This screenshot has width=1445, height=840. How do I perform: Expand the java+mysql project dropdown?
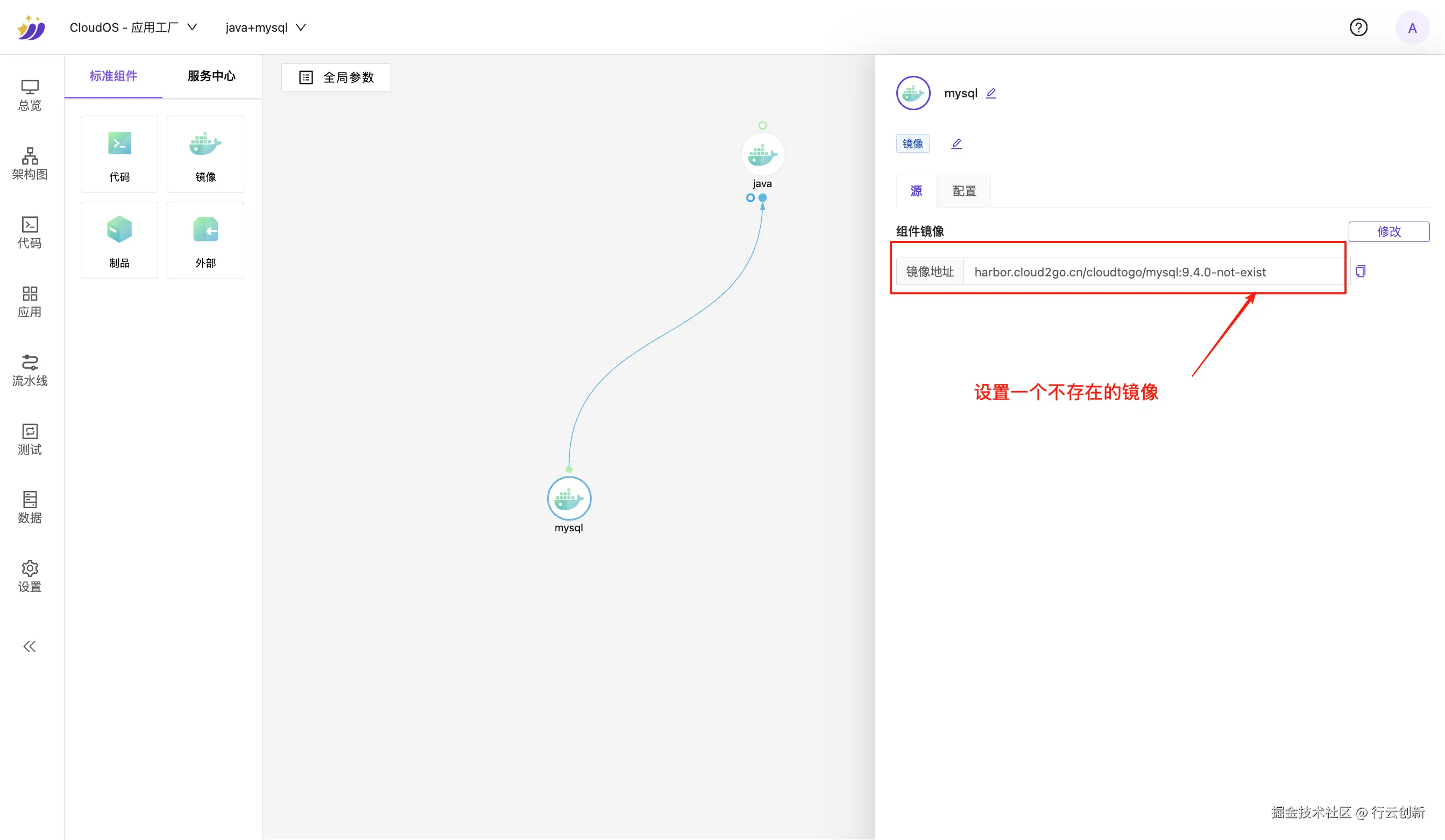point(265,27)
